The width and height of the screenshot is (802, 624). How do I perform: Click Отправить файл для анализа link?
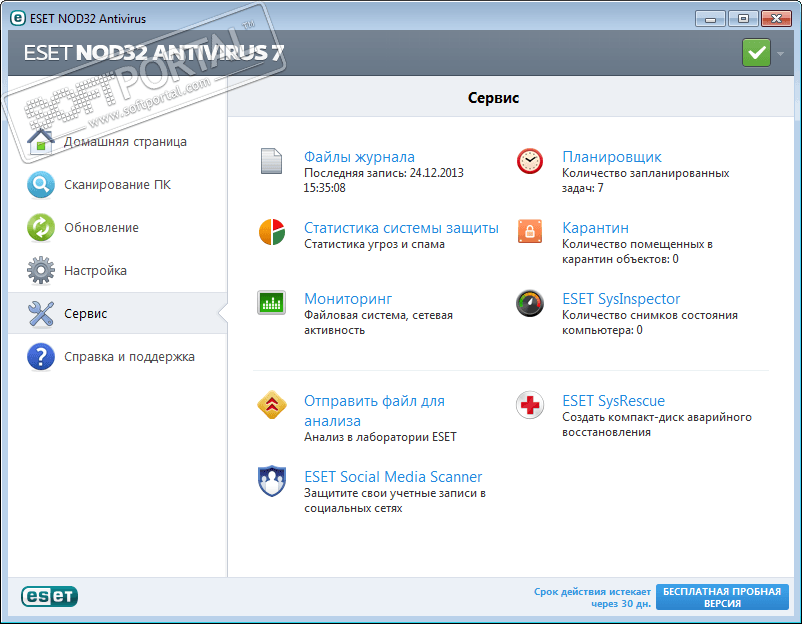pyautogui.click(x=374, y=411)
